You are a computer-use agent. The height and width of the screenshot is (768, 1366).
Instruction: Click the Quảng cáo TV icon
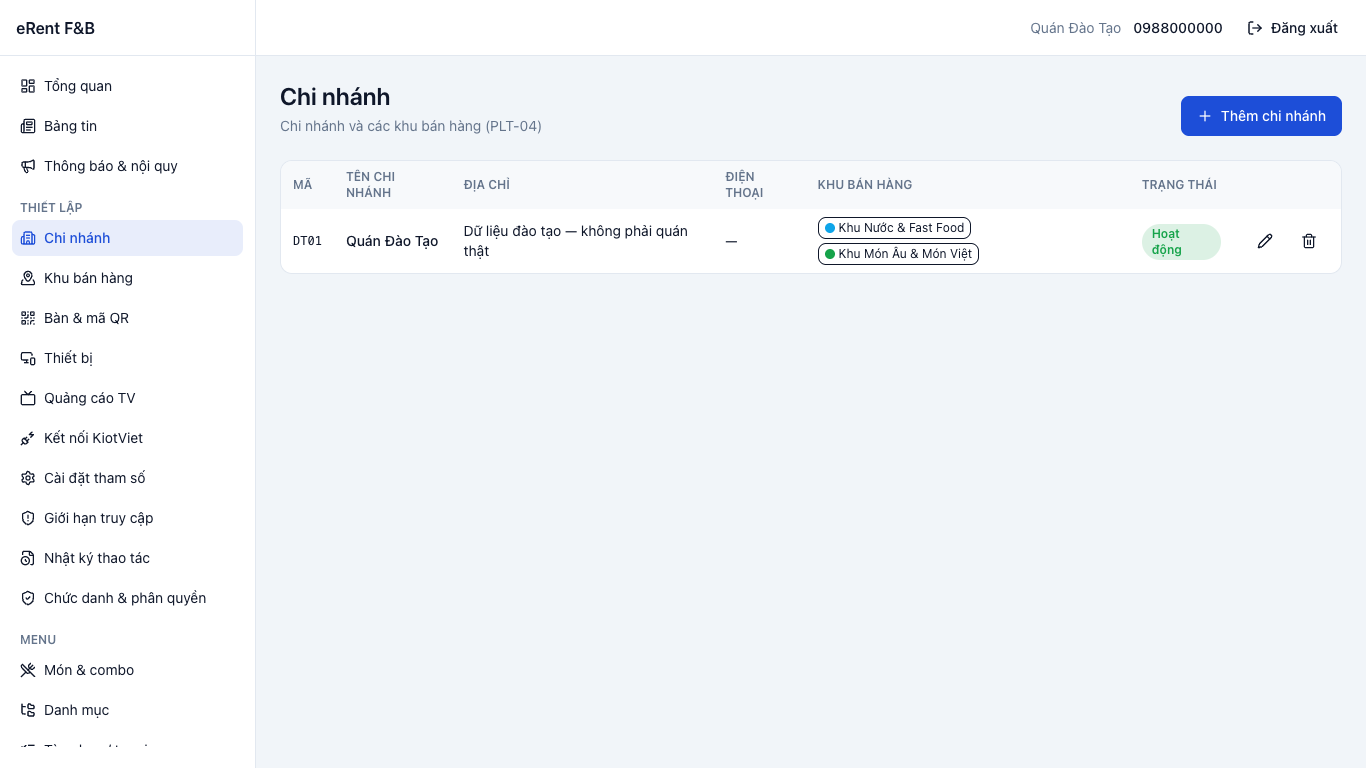[28, 398]
